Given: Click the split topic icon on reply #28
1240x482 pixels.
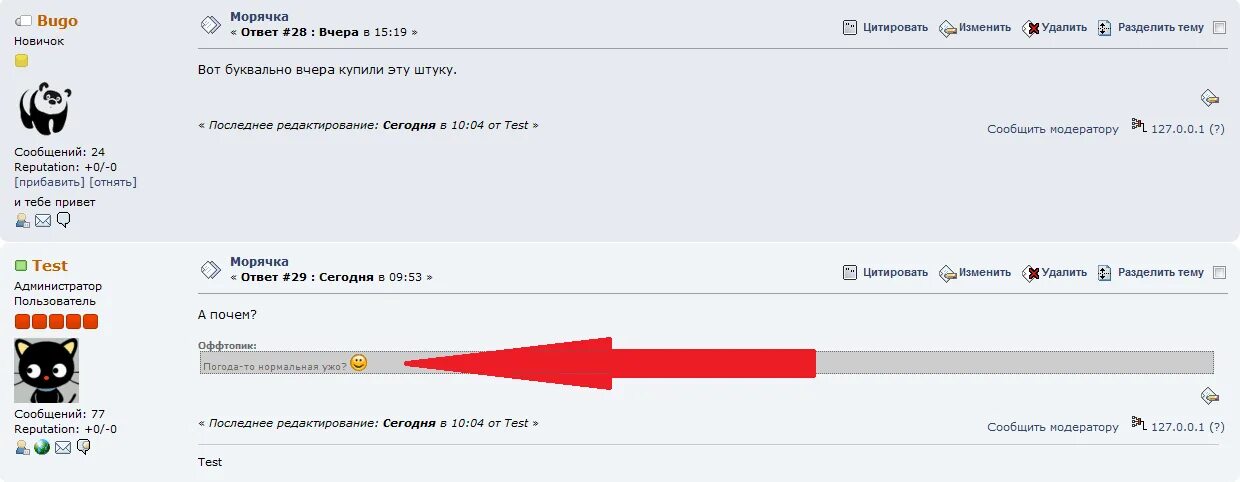Looking at the screenshot, I should point(1104,28).
